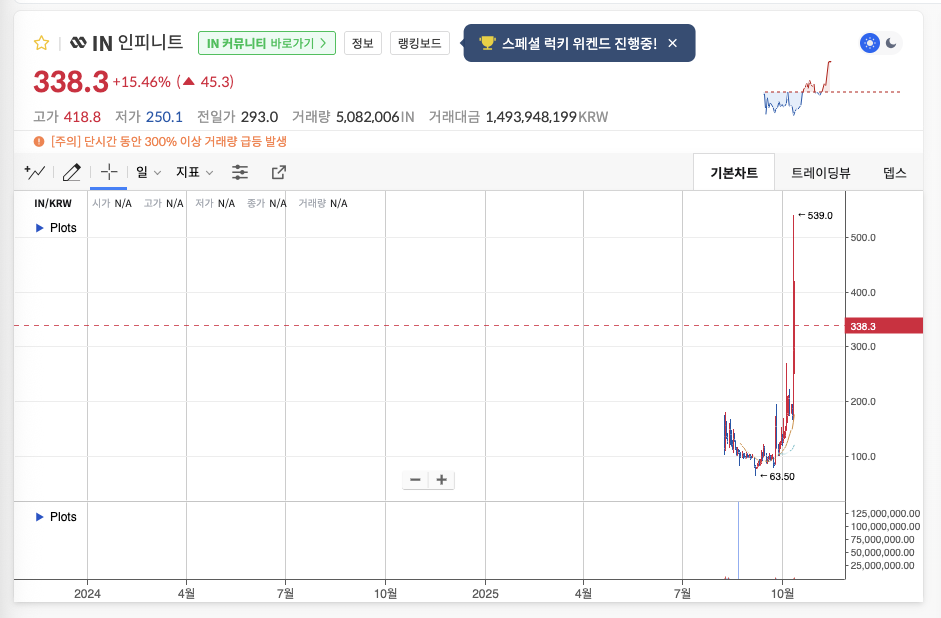Close the 스페셜 럭키 위켄드 tooltip banner
941x618 pixels.
673,43
